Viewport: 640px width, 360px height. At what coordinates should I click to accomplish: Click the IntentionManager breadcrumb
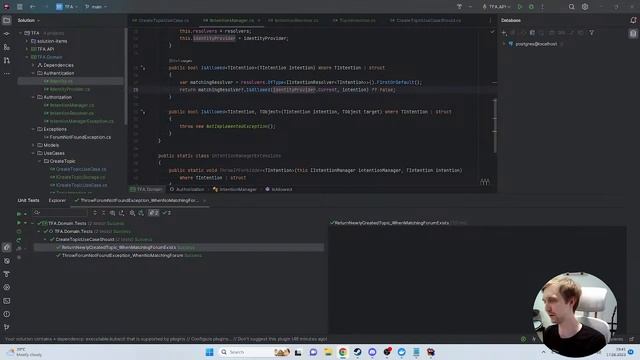pos(235,189)
